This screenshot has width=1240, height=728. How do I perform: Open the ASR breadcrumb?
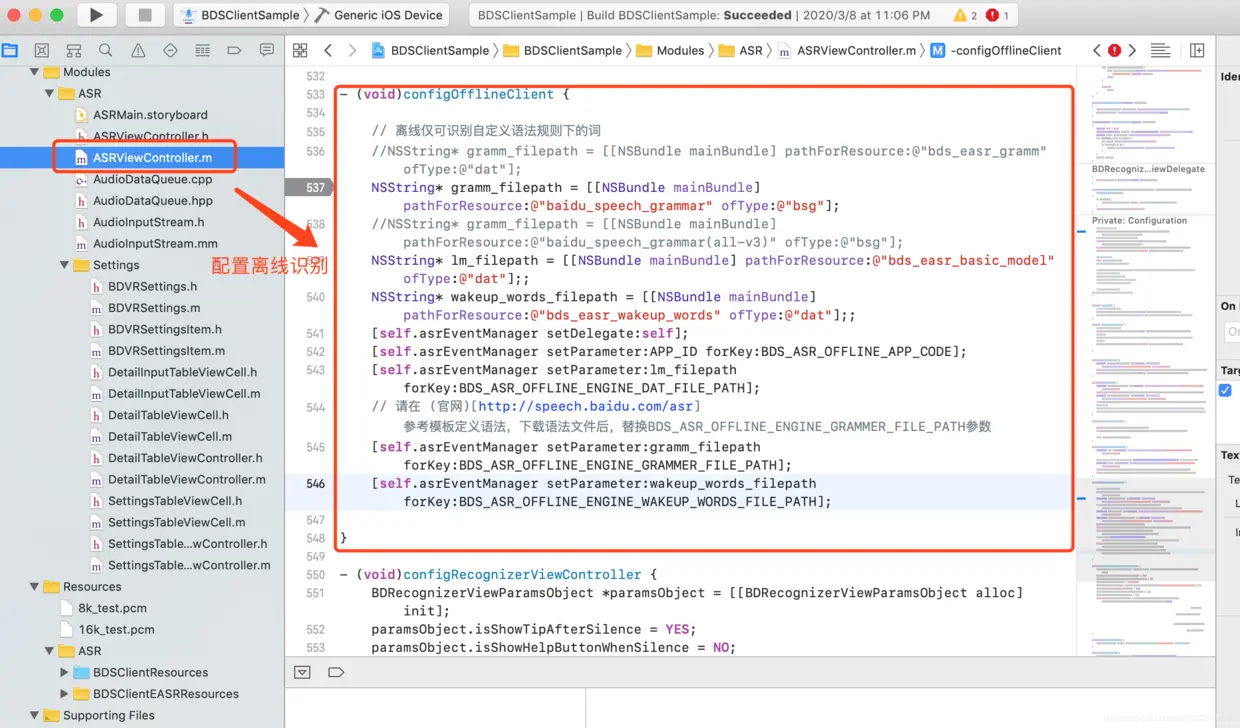(x=741, y=50)
